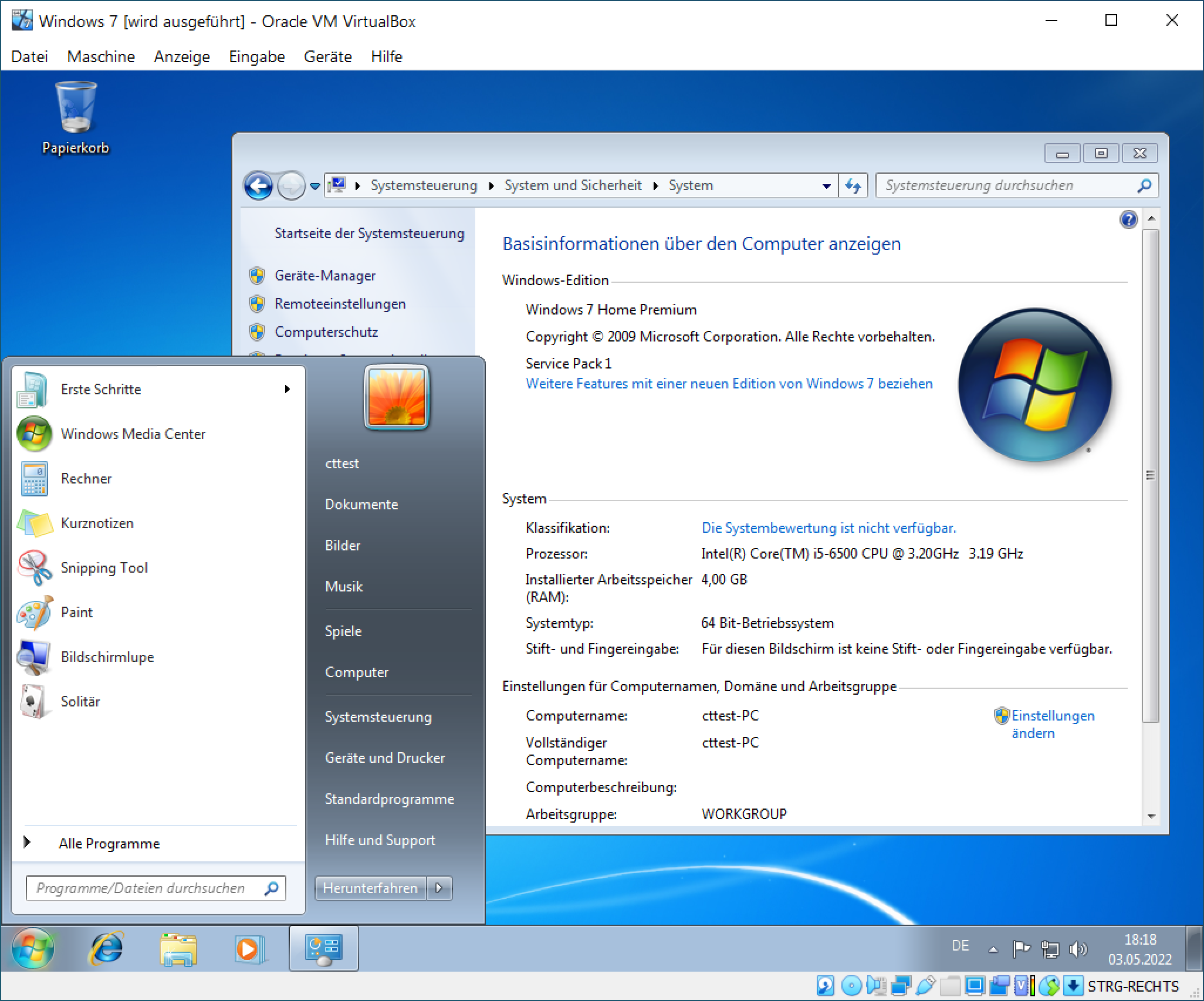Start Windows Media Center

coord(133,434)
